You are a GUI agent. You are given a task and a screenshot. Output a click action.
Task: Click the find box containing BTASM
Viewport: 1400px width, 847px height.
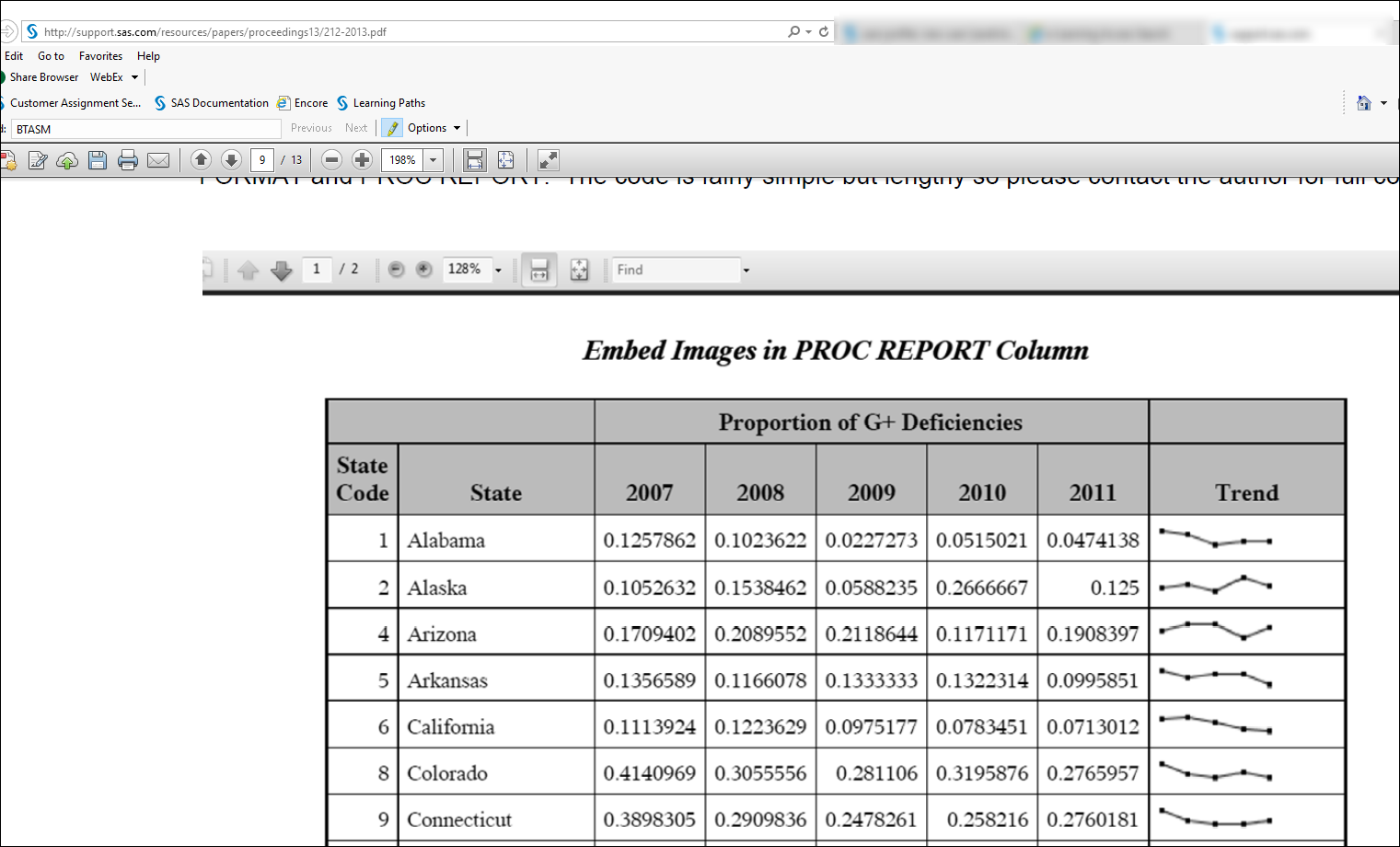coord(145,129)
